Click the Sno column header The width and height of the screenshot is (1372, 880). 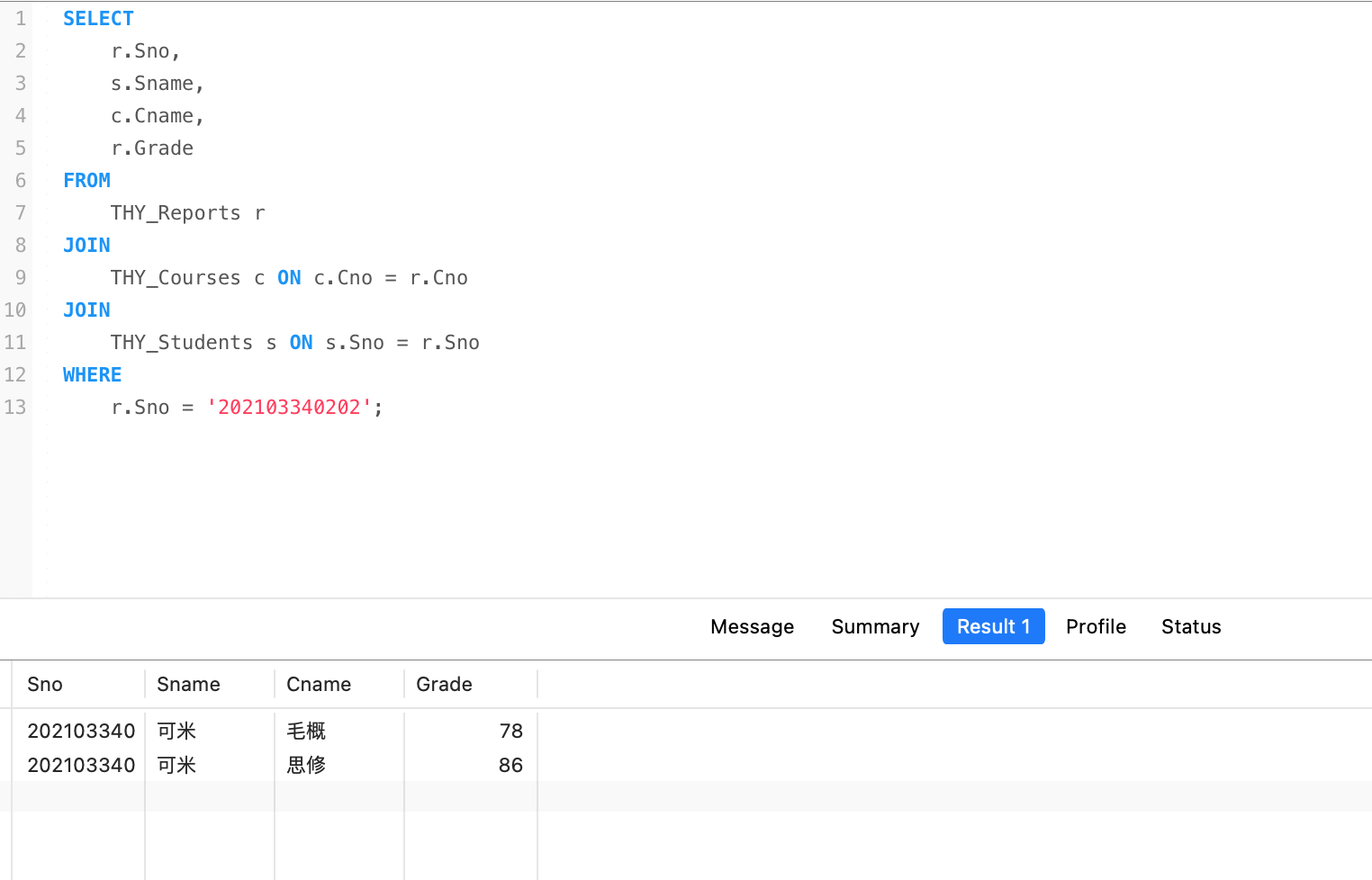[45, 684]
